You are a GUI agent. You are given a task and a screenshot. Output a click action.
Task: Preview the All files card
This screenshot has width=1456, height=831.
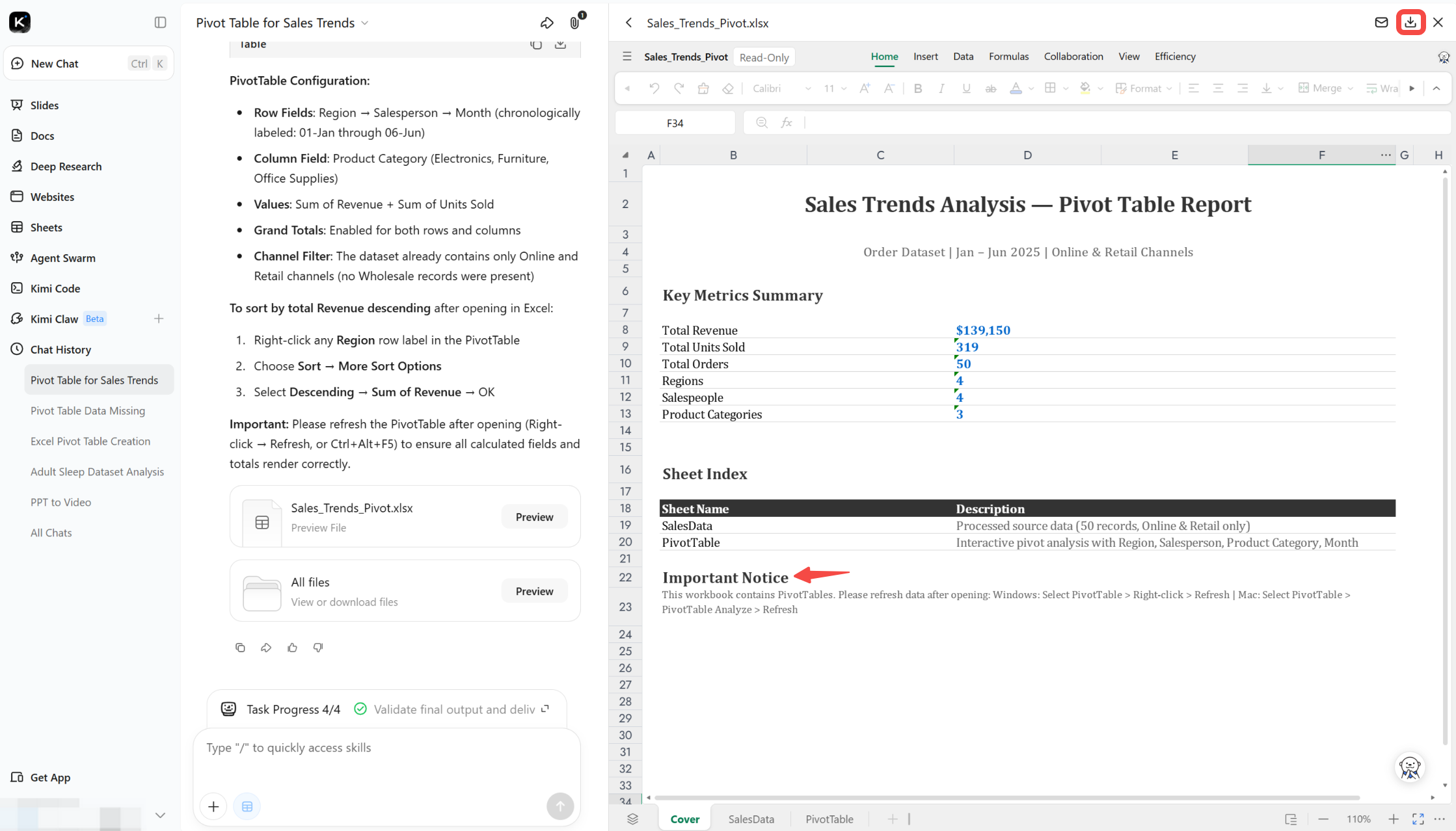534,591
